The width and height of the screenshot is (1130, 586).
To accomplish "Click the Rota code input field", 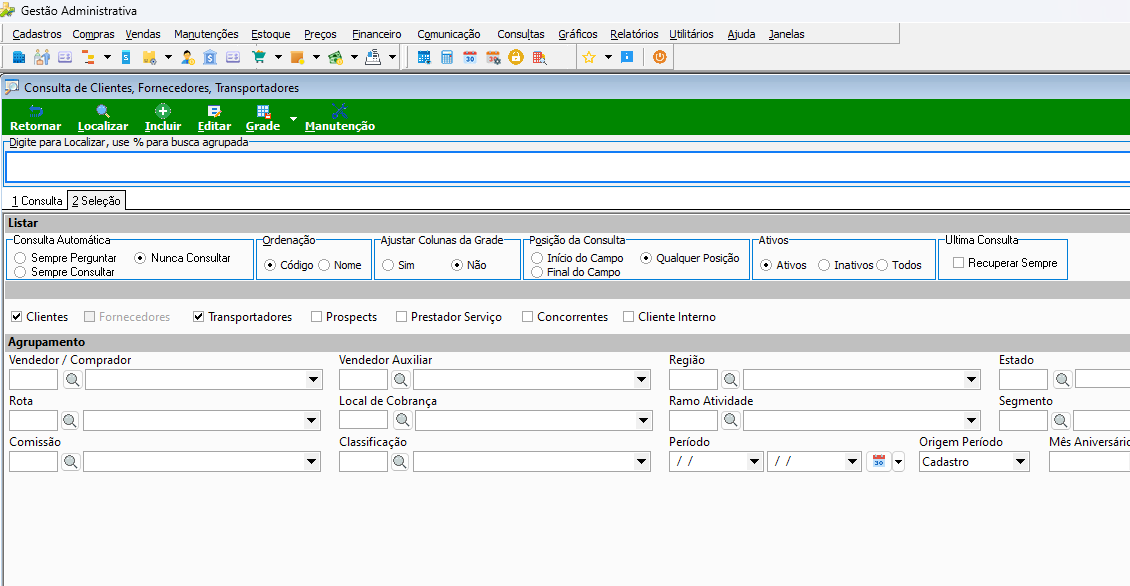I will pos(33,420).
